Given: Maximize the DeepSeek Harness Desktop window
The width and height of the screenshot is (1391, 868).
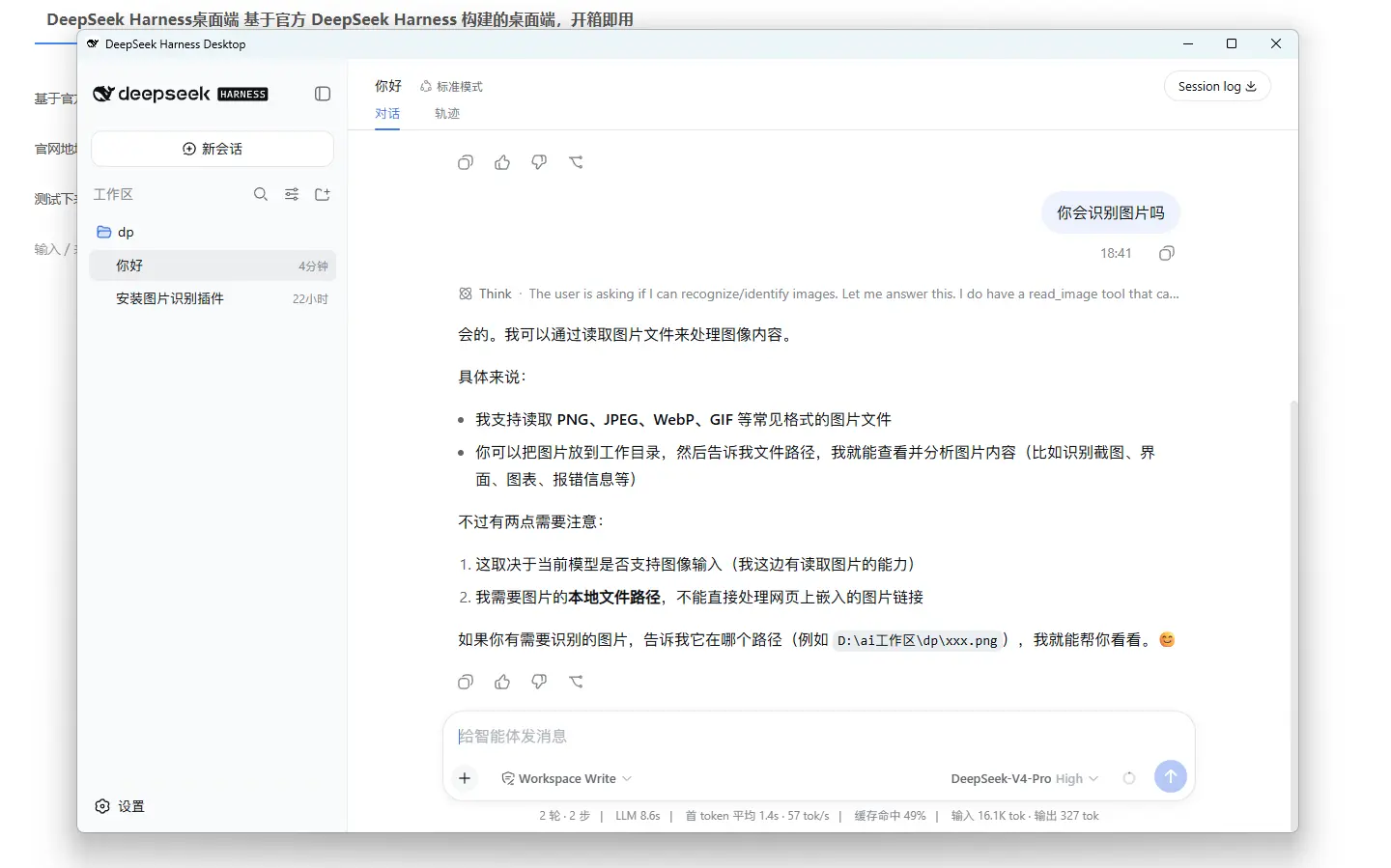Looking at the screenshot, I should [1232, 43].
